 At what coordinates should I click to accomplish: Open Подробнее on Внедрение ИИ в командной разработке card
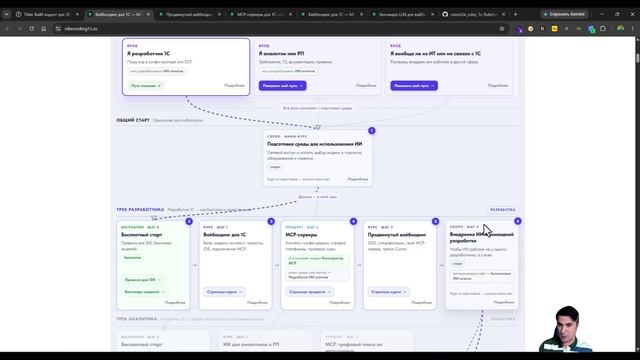pyautogui.click(x=504, y=302)
